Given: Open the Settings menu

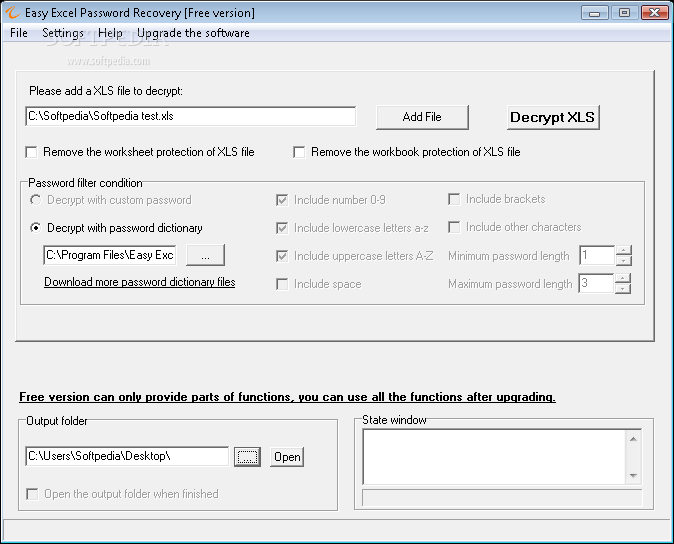Looking at the screenshot, I should click(63, 33).
